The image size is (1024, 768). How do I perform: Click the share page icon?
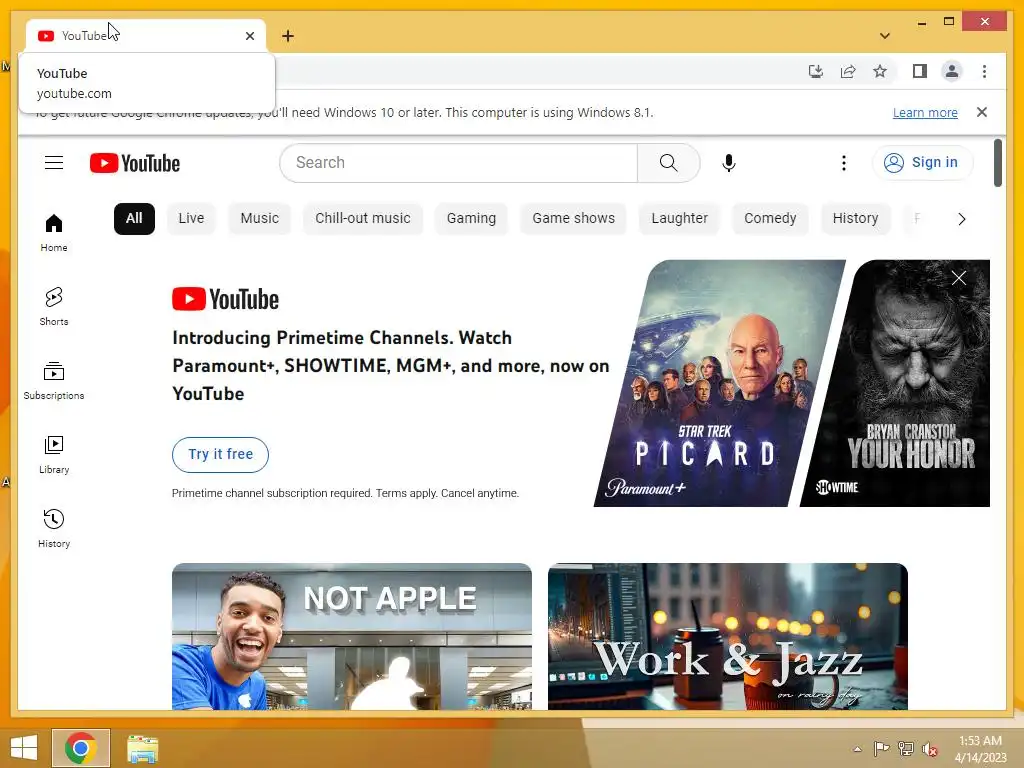848,71
